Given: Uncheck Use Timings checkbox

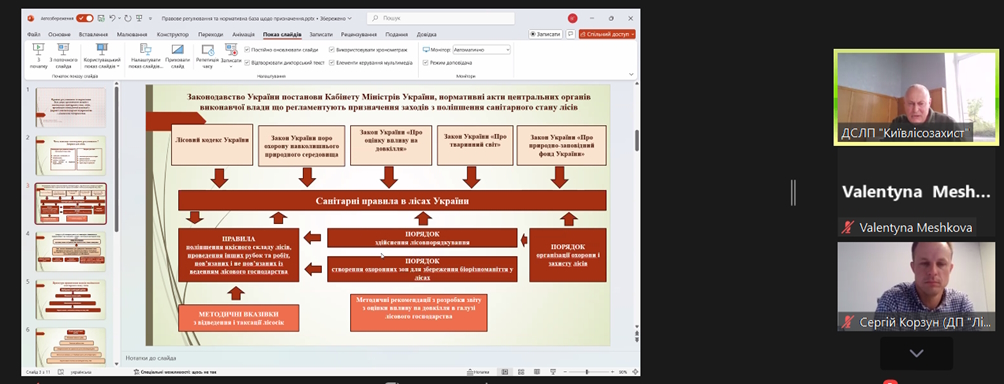Looking at the screenshot, I should (x=332, y=49).
